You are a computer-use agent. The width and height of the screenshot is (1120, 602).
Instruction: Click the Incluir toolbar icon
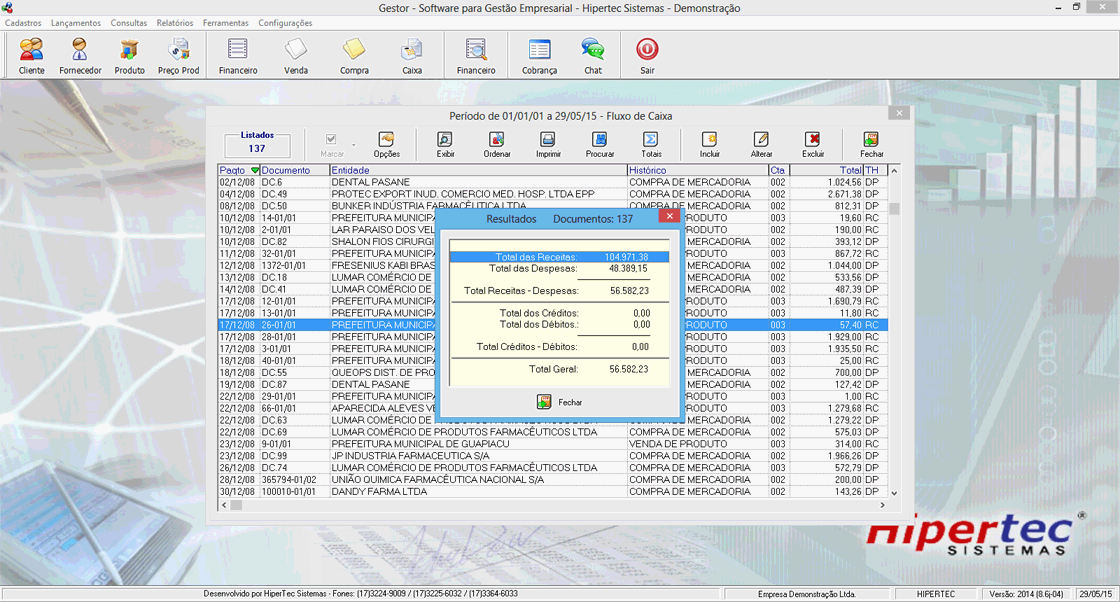(709, 144)
